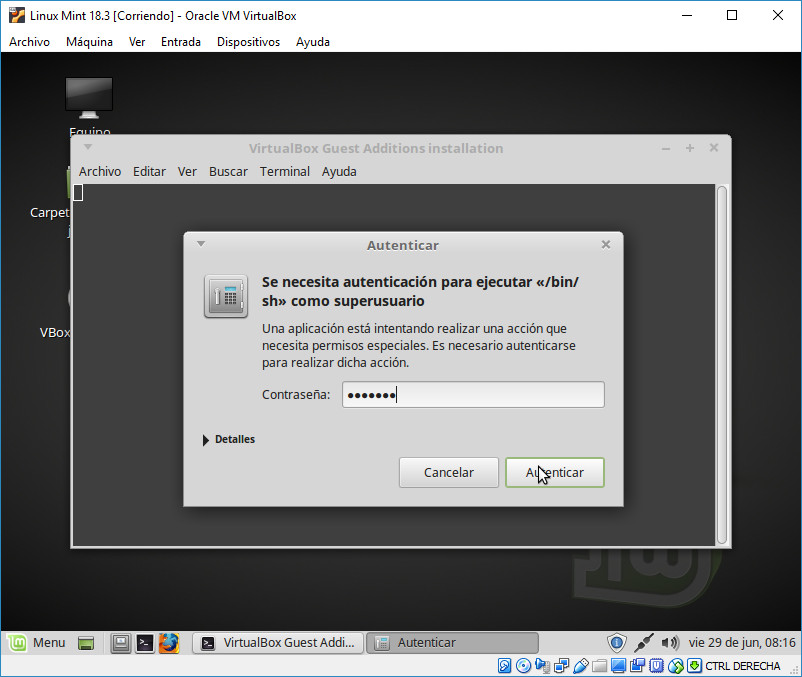Click the Cancelar button
Screen dimensions: 802x677
449,472
